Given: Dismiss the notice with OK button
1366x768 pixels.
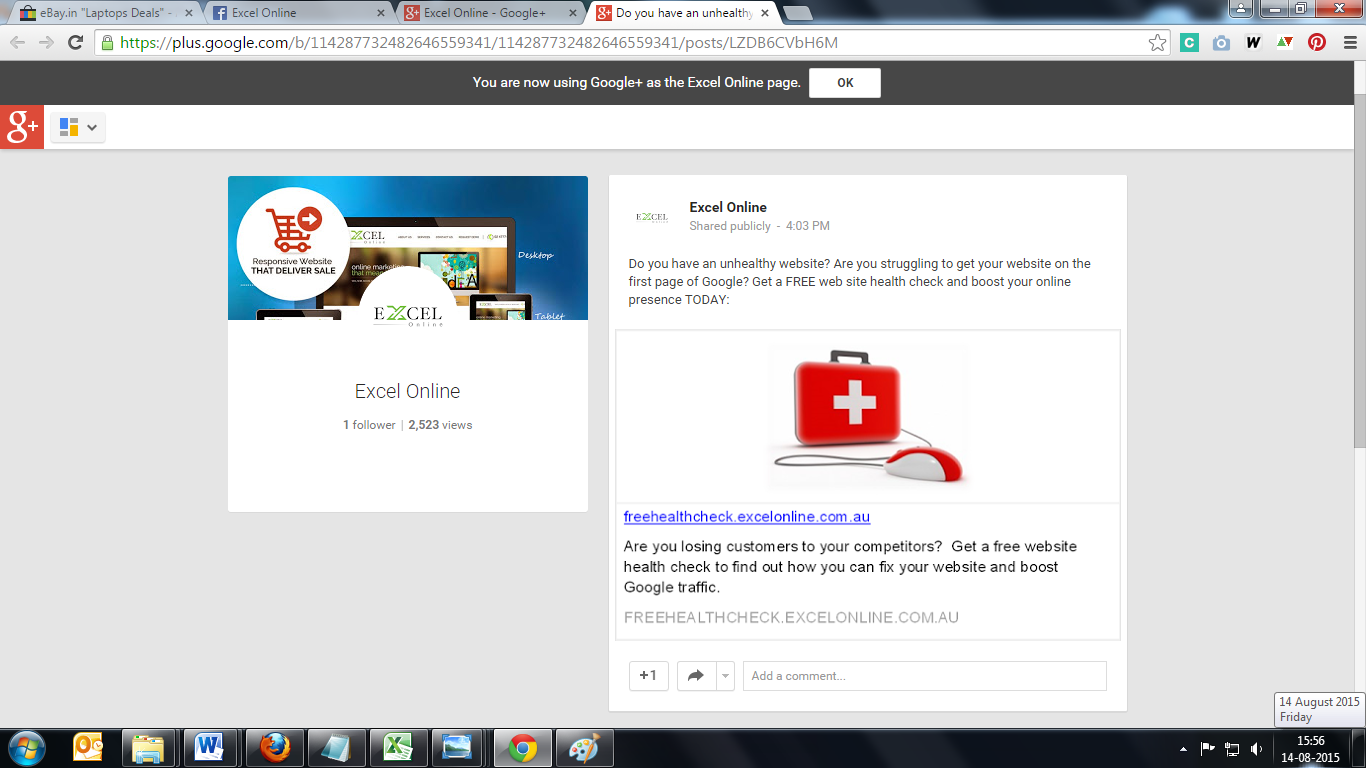Looking at the screenshot, I should click(x=845, y=83).
